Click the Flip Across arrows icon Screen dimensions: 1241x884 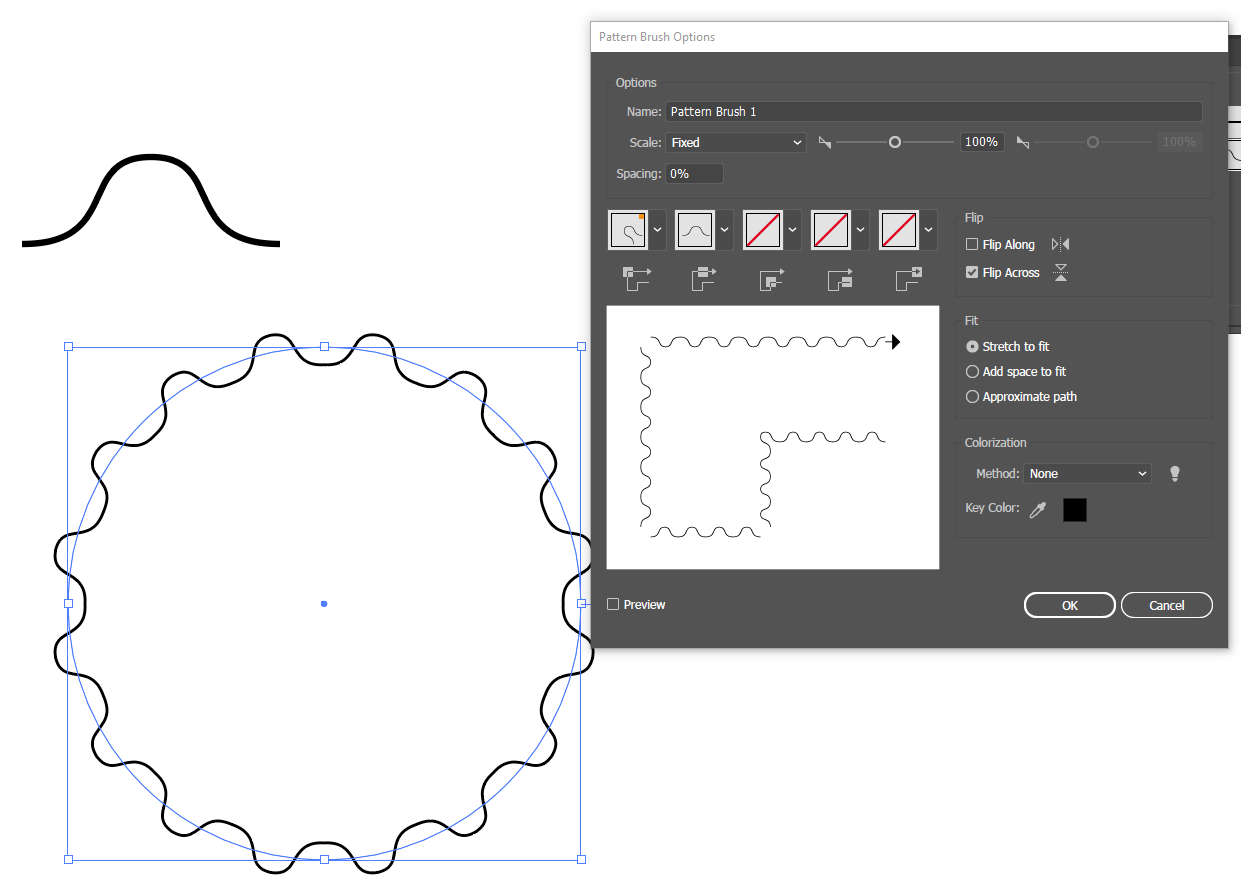pyautogui.click(x=1059, y=271)
